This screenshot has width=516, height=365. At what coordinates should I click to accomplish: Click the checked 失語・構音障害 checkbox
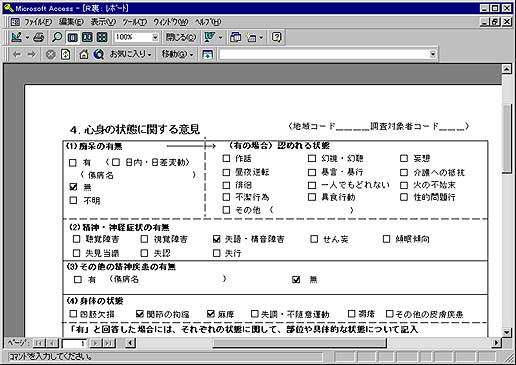(217, 239)
